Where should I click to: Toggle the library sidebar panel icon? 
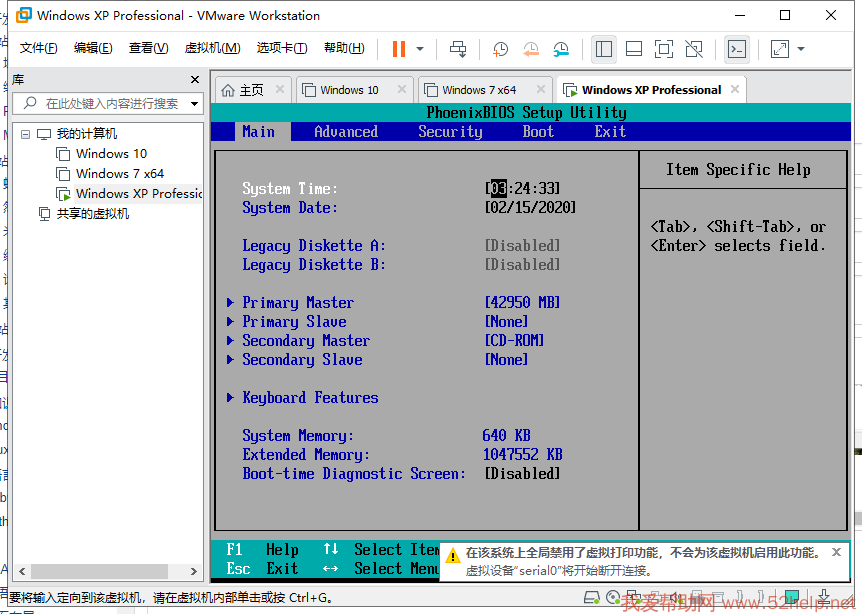[603, 49]
